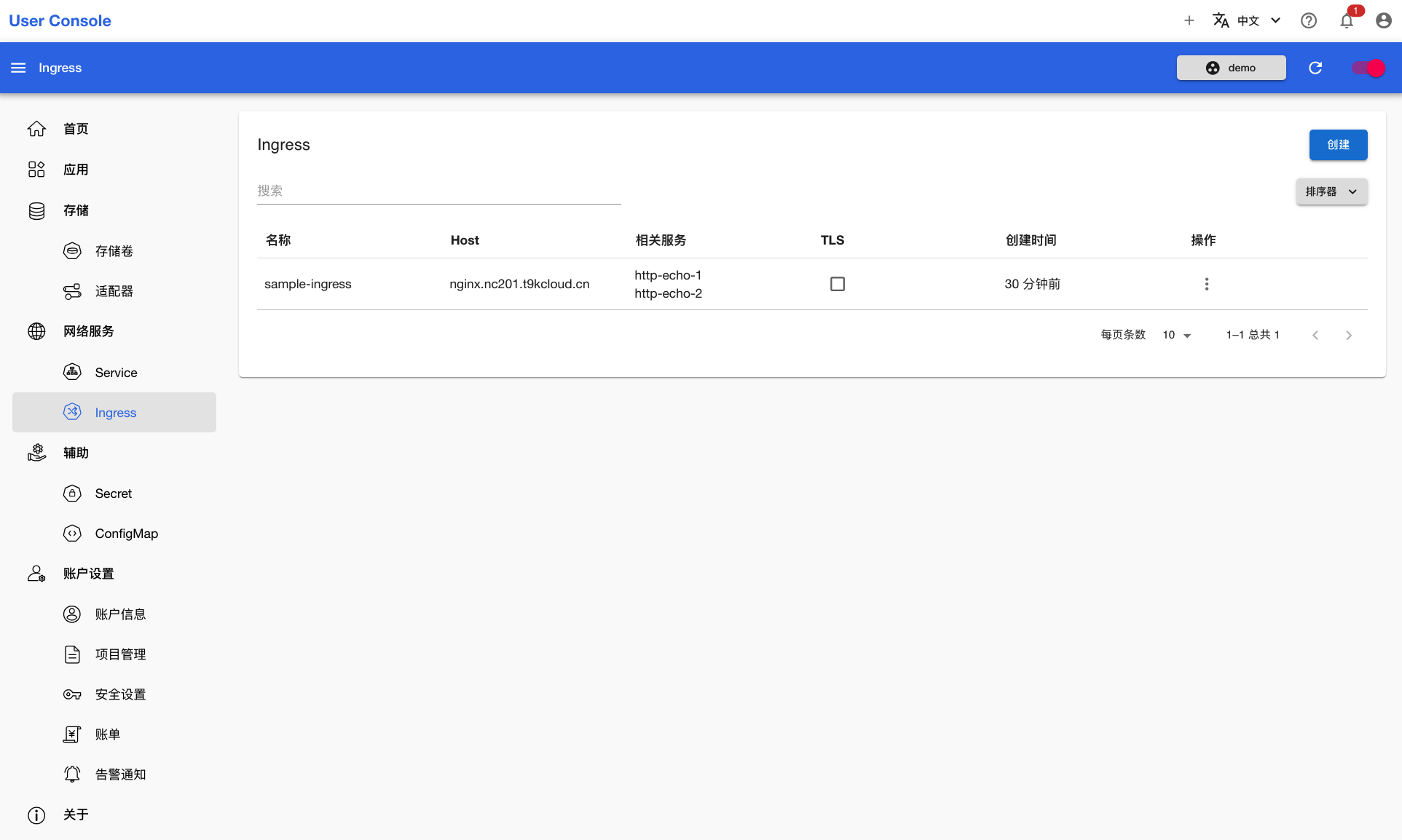The height and width of the screenshot is (840, 1402).
Task: Click the profile icon beside 账户信息
Action: pos(72,614)
